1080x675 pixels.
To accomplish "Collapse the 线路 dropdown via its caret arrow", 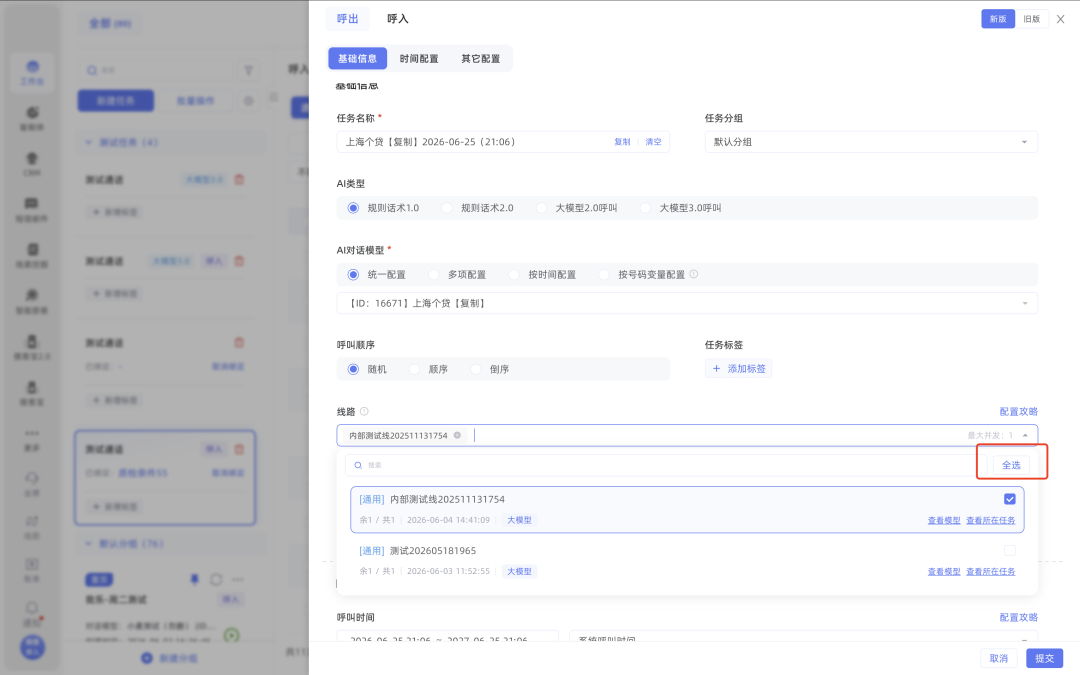I will [1026, 435].
